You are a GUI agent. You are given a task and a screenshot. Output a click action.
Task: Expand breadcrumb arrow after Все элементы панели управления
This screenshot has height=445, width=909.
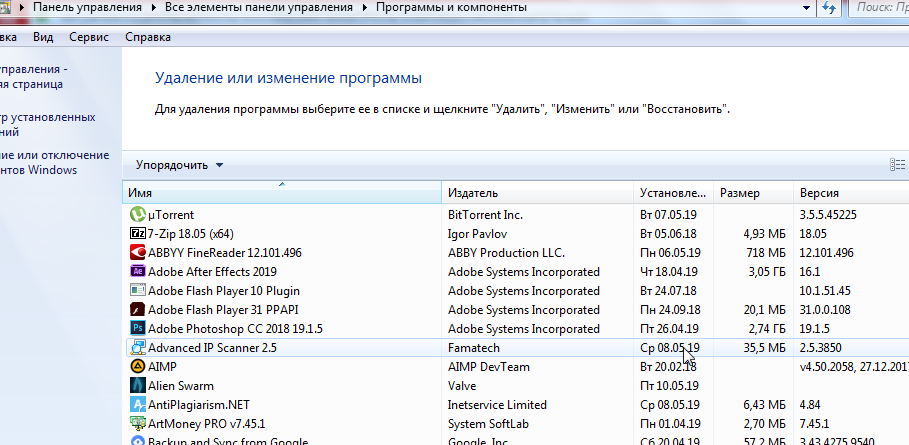[365, 8]
